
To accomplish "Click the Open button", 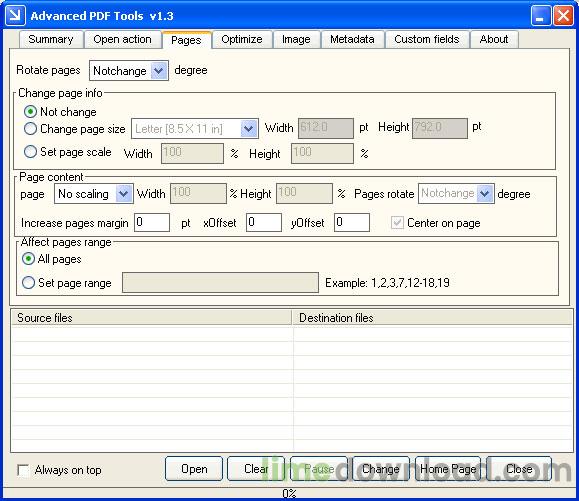I will 194,469.
